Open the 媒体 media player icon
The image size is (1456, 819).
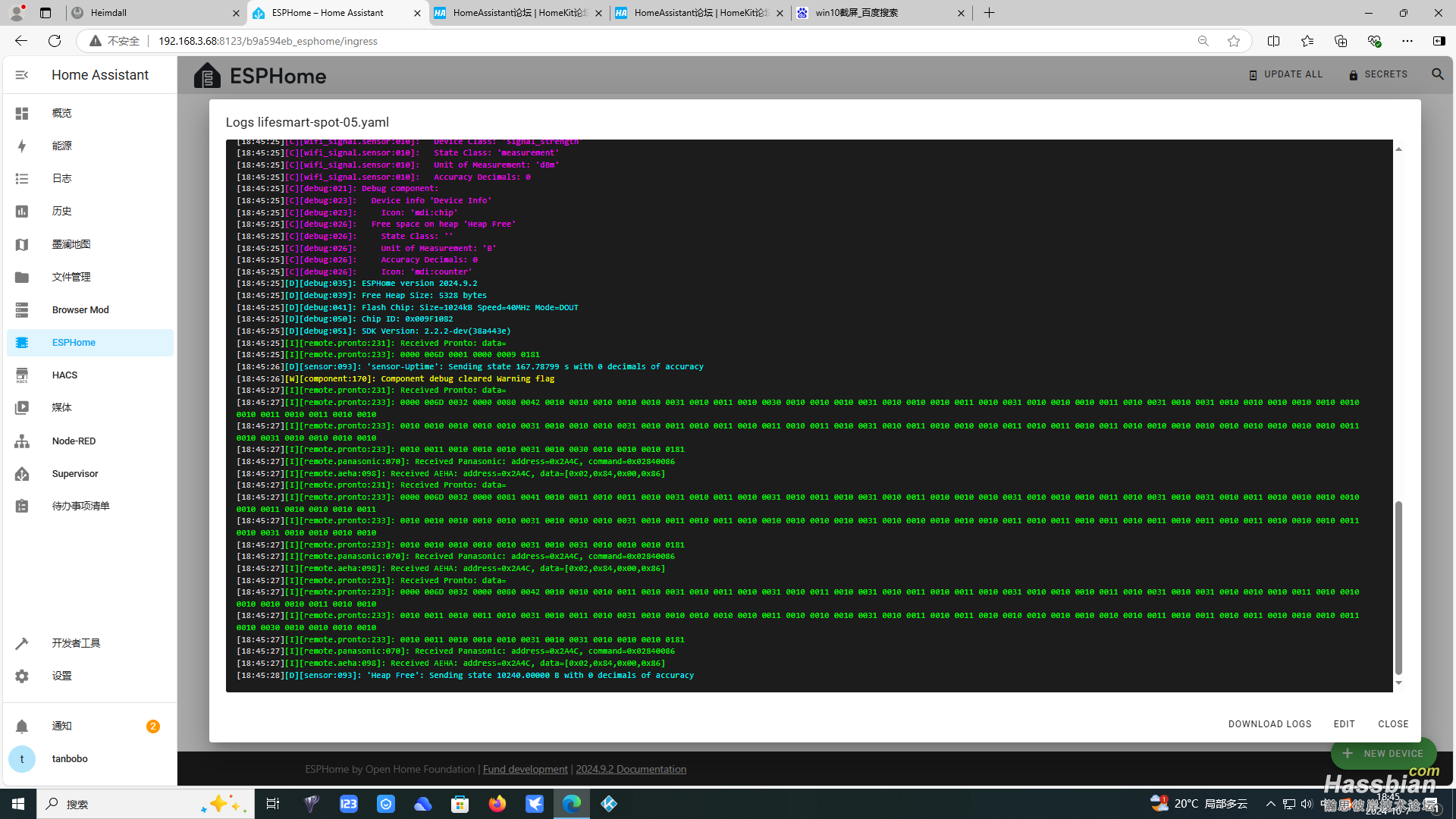click(x=22, y=407)
